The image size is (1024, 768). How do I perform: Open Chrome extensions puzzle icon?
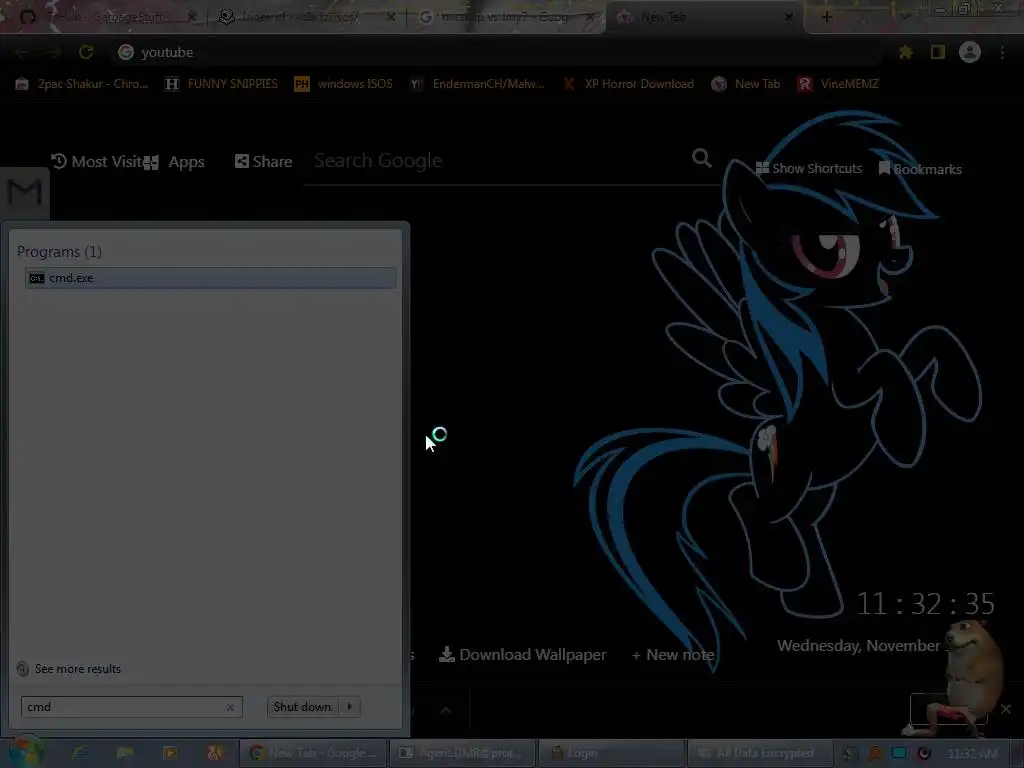[906, 52]
